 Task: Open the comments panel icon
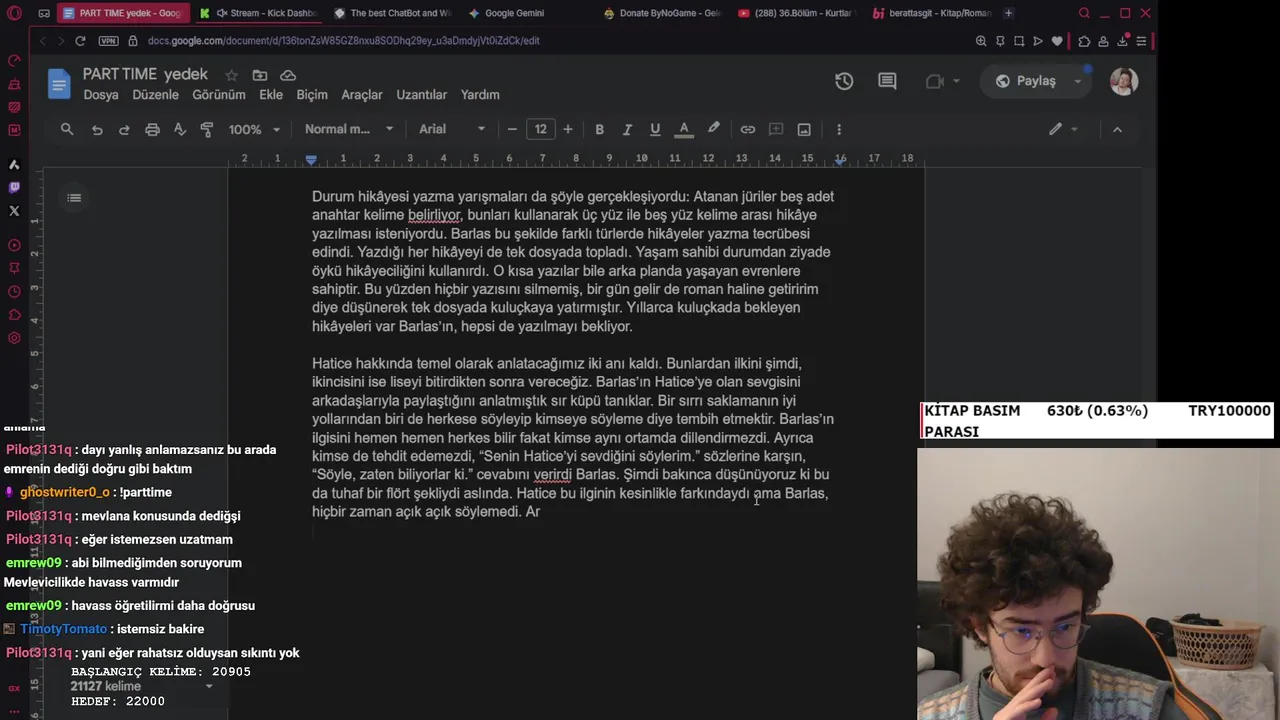887,81
